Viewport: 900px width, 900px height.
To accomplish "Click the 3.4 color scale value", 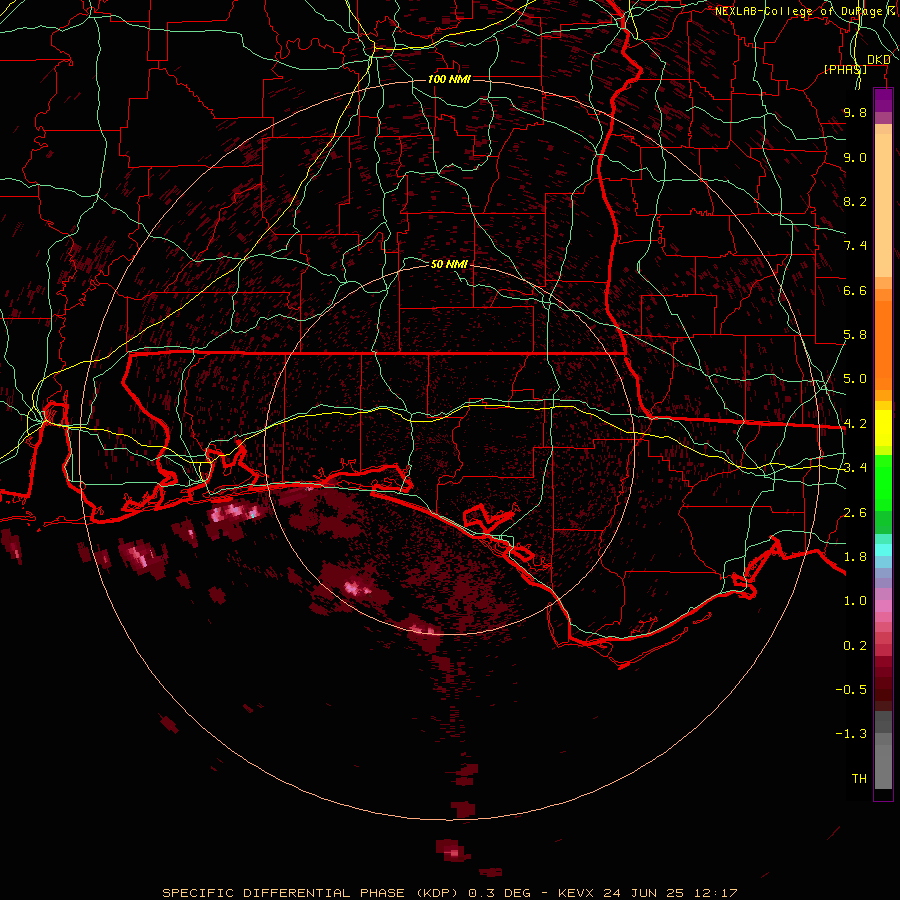I will 855,468.
